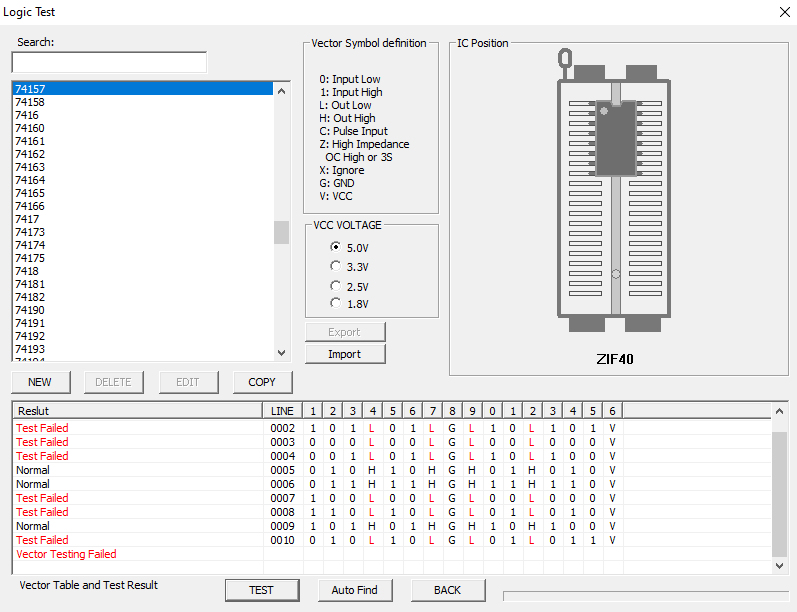This screenshot has height=612, width=797.
Task: Select 74190 in the IC list
Action: point(143,310)
